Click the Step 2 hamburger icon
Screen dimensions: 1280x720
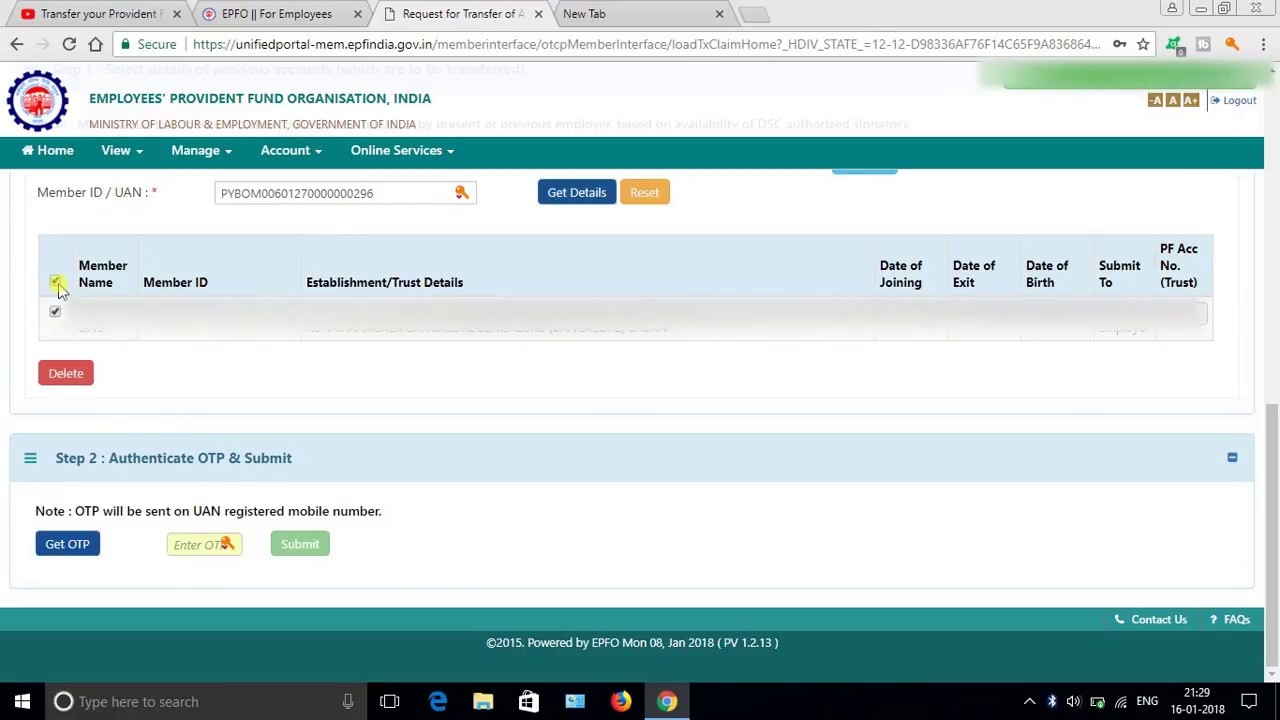tap(30, 458)
